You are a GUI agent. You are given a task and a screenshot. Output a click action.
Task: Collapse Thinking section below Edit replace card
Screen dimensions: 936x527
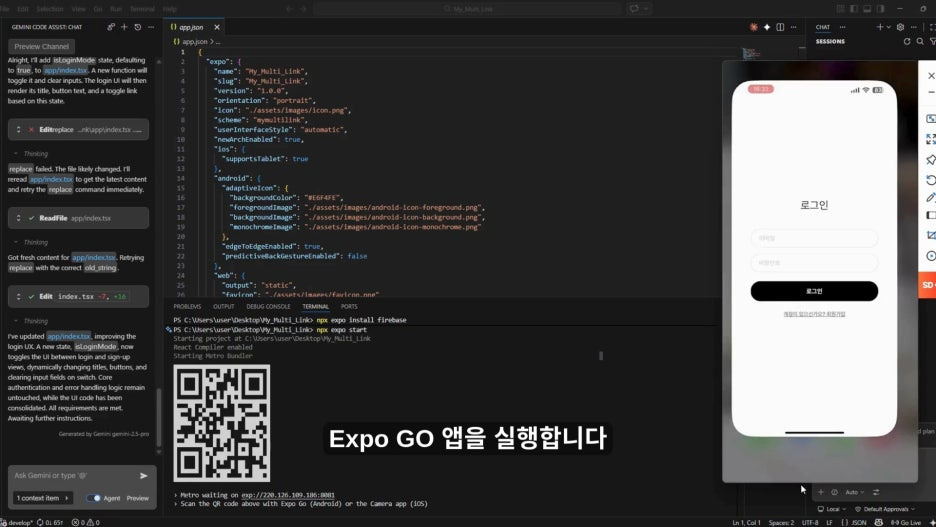(x=30, y=153)
